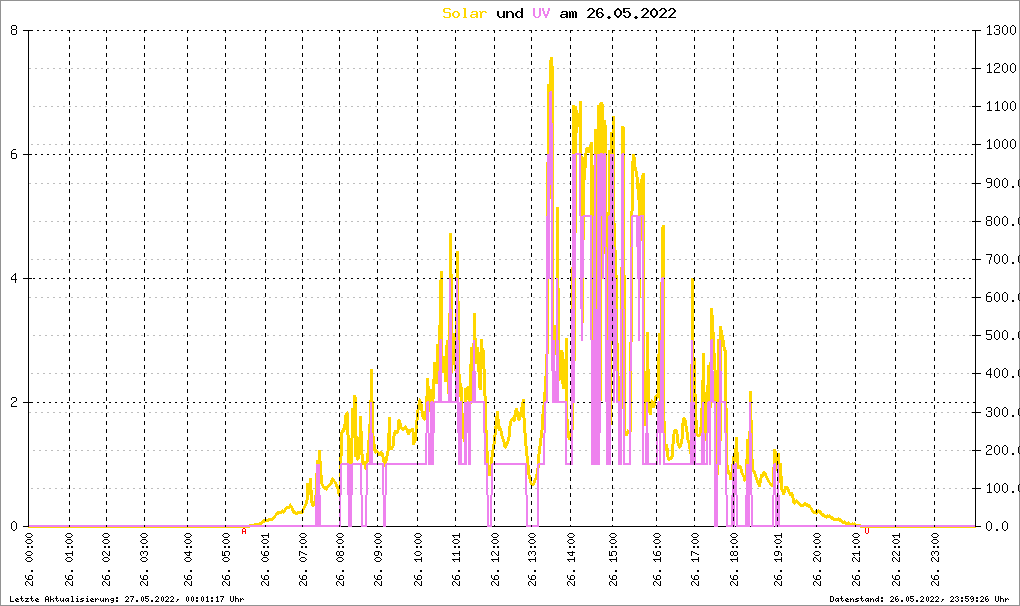1020x606 pixels.
Task: Click left axis value "0"
Action: (14, 527)
